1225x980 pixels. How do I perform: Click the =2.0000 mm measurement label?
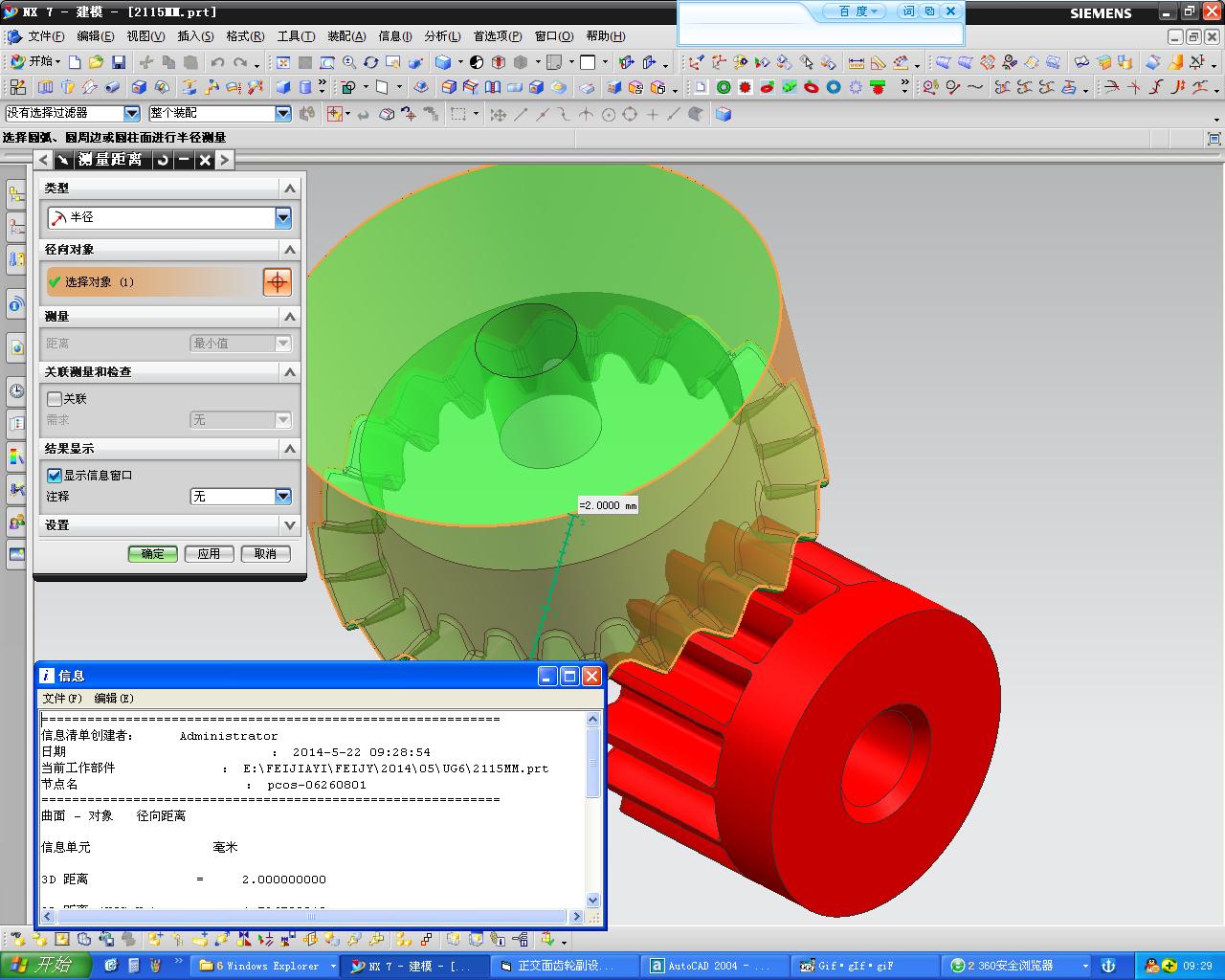(608, 505)
